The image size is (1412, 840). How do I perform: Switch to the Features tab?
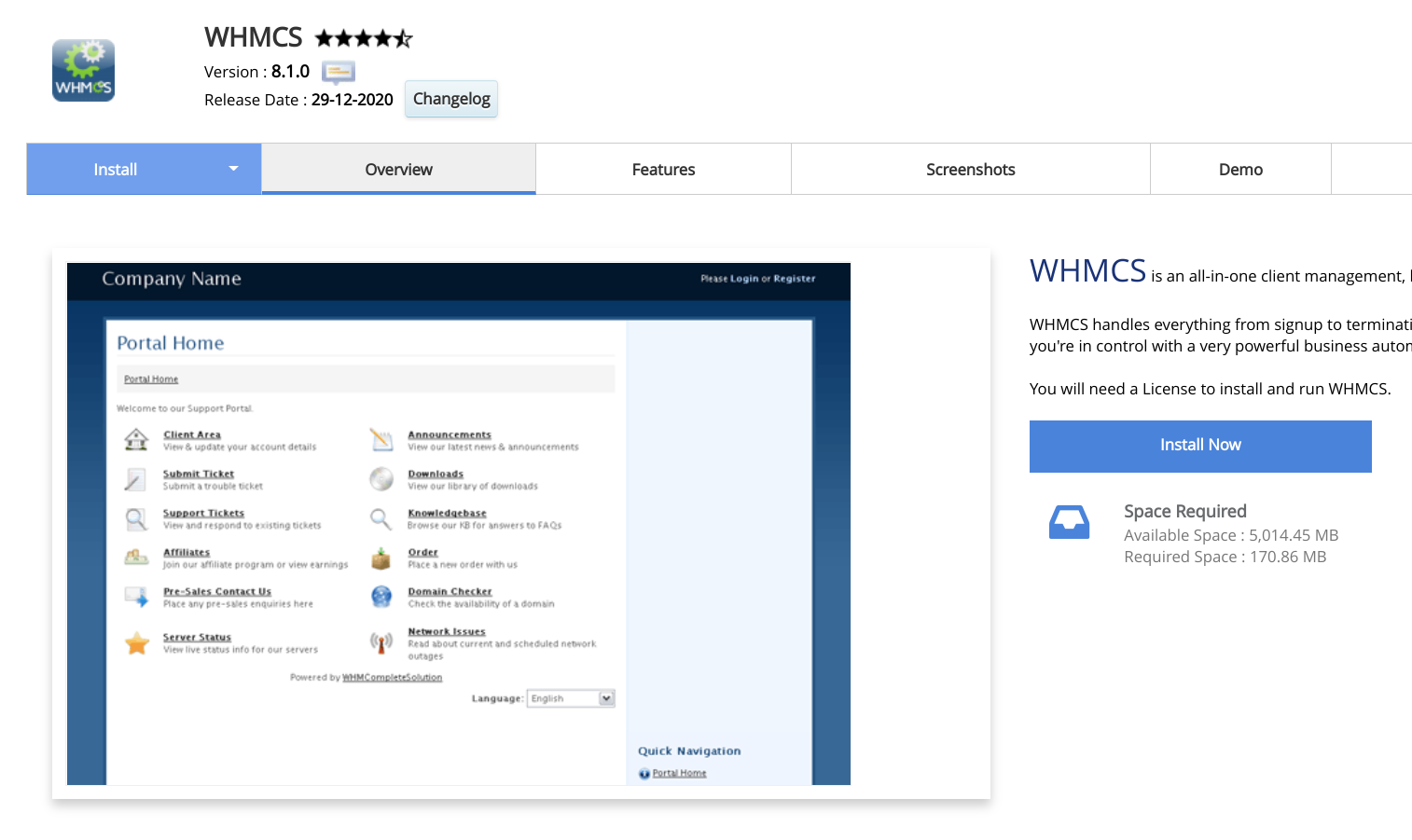click(x=663, y=170)
